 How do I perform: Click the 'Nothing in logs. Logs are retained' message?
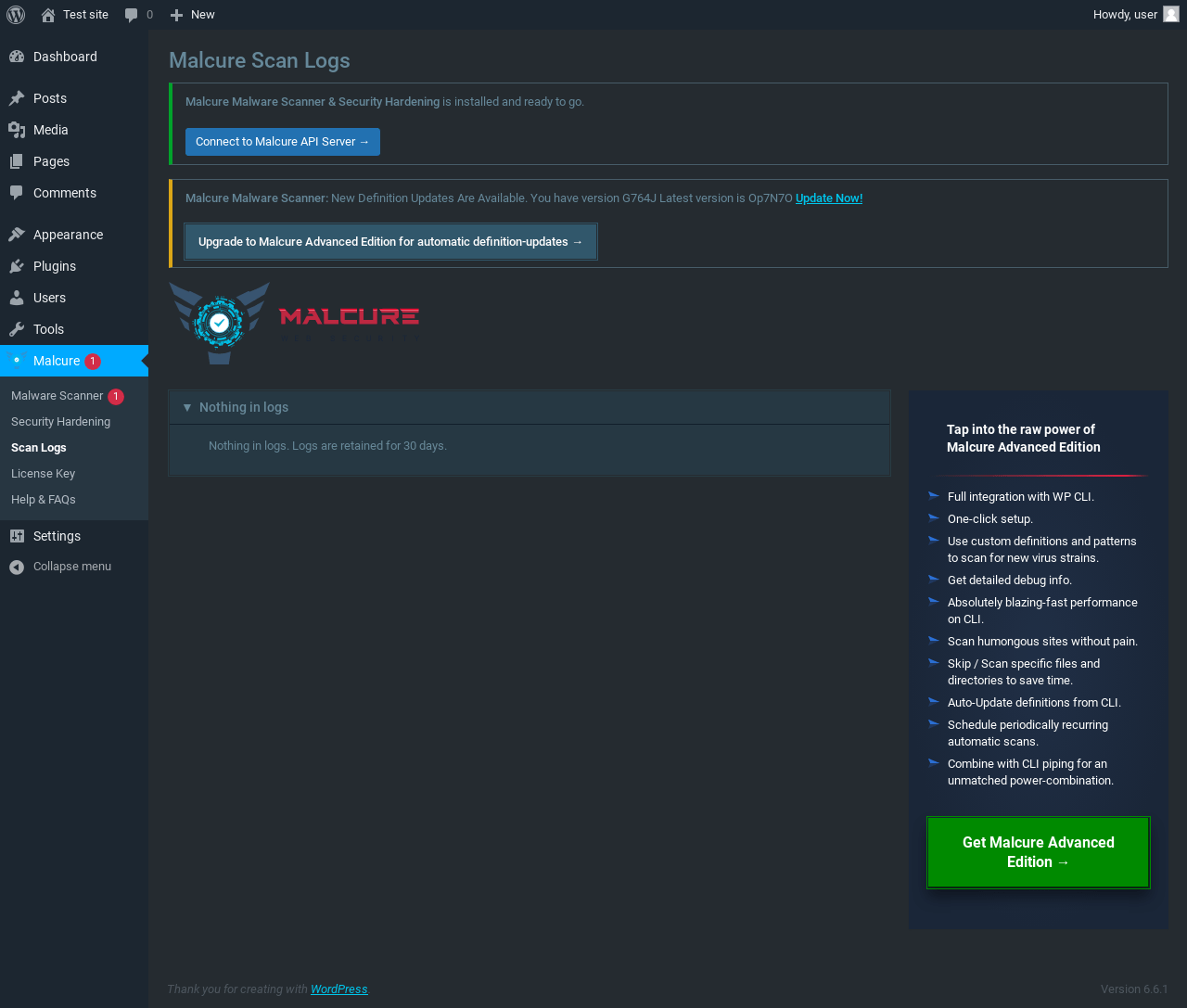click(x=327, y=446)
